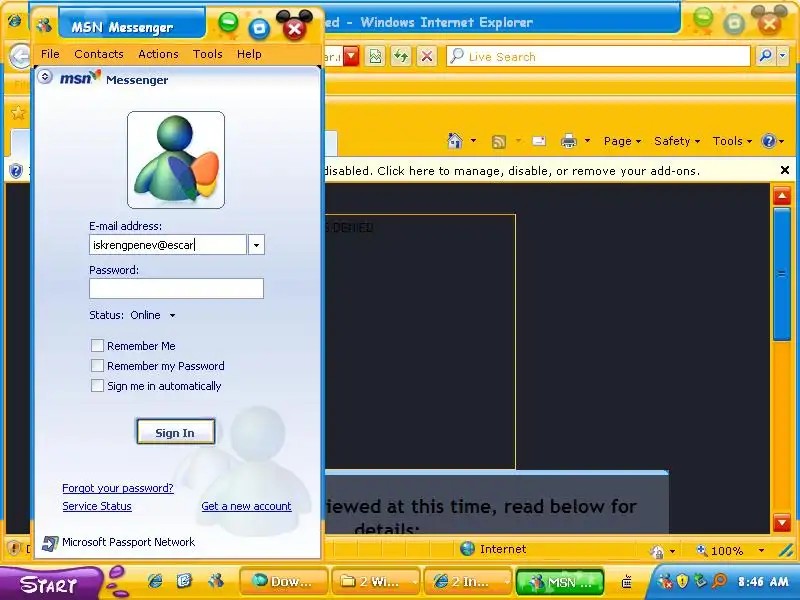Click the Help question mark icon
This screenshot has width=800, height=600.
768,141
